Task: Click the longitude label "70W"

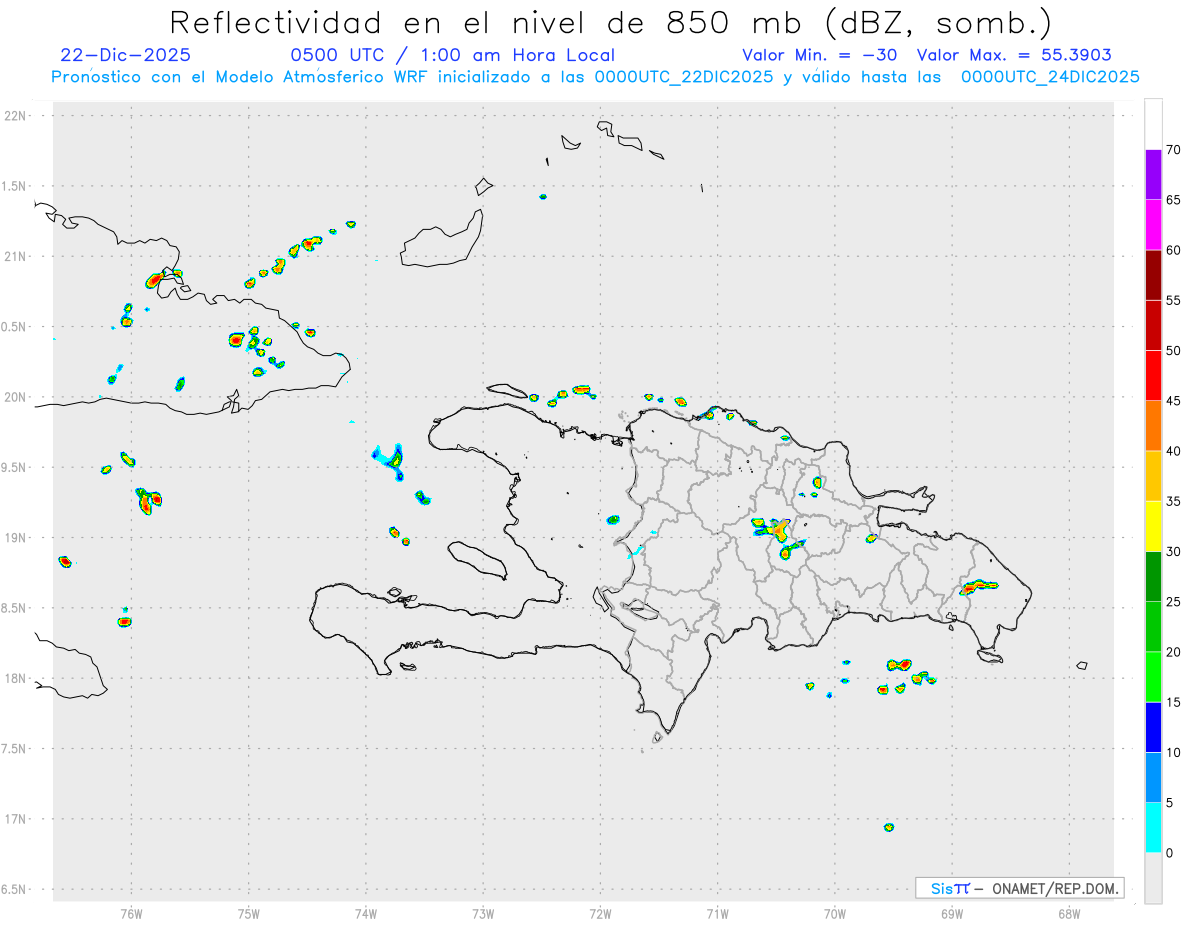Action: (835, 913)
